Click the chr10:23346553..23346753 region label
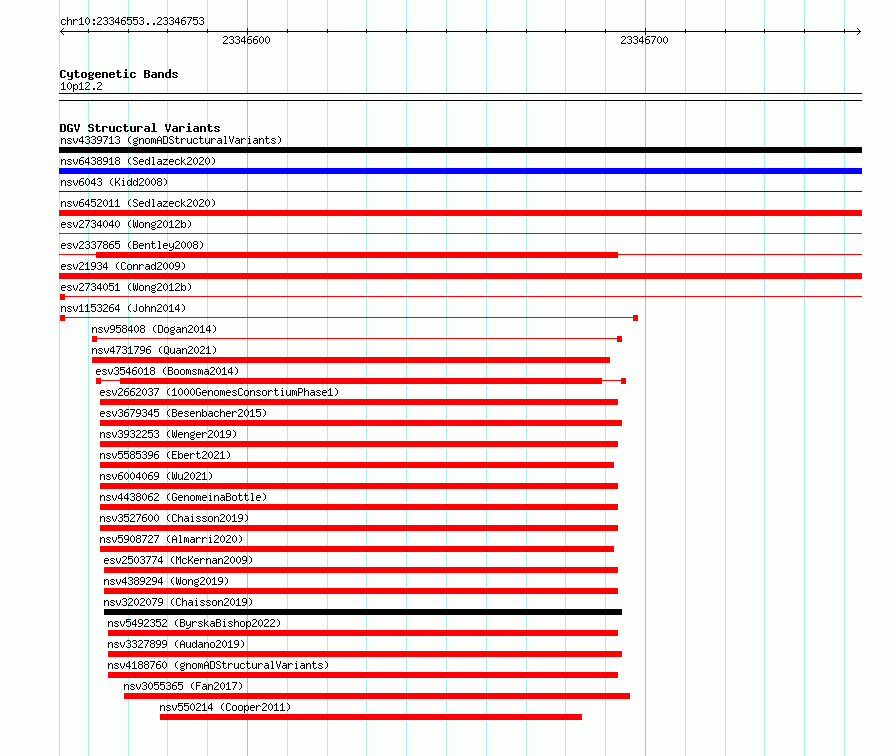This screenshot has height=756, width=890. (132, 21)
